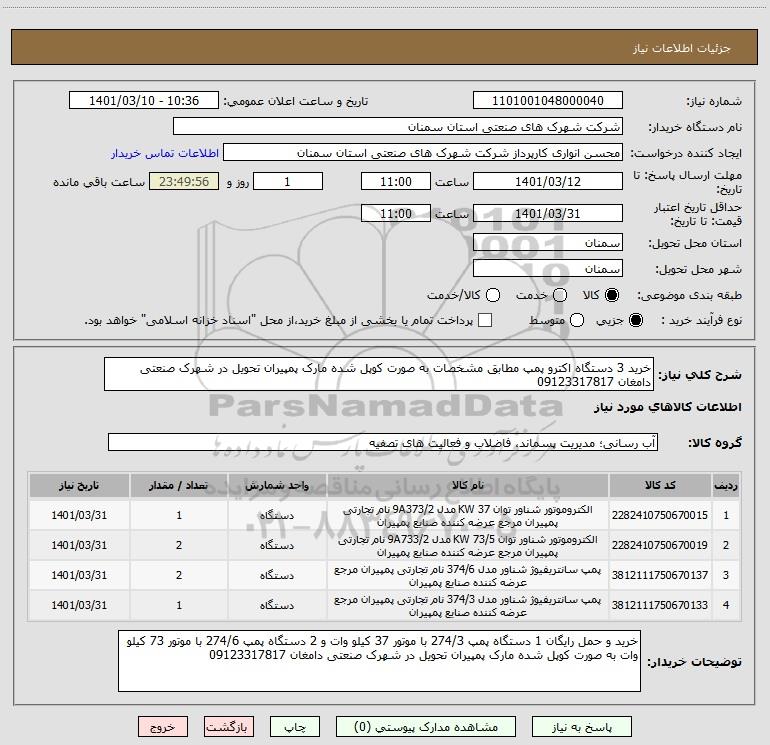Click the response deadline date 1401/03/12

click(x=548, y=182)
